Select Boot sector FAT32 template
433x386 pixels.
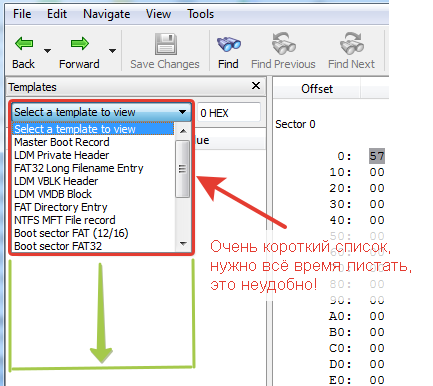93,246
